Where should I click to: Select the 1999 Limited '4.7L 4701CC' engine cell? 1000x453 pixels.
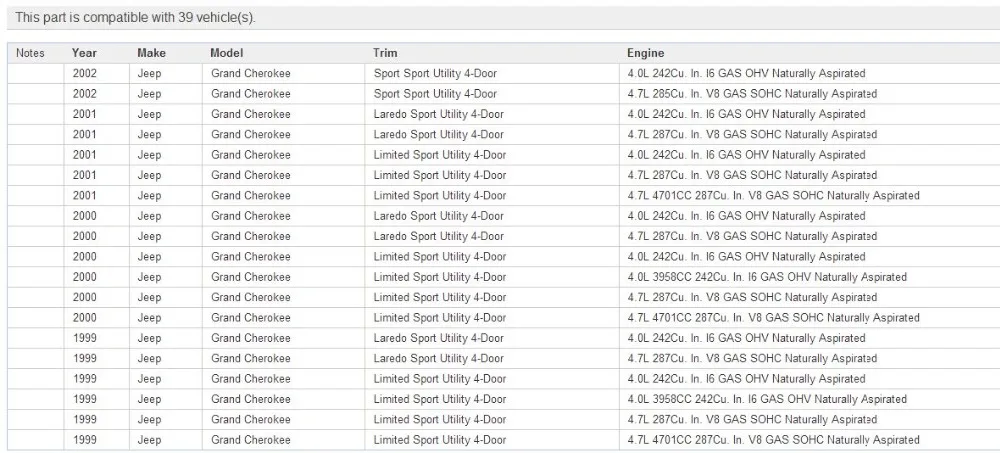pos(773,440)
